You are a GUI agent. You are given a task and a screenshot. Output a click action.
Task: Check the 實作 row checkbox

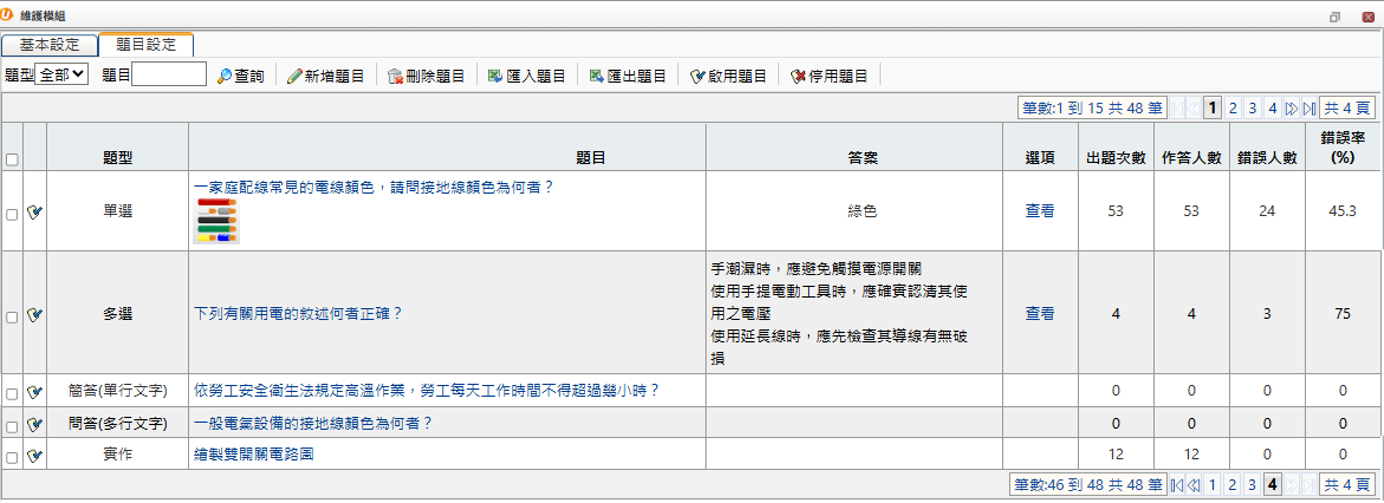[x=12, y=457]
